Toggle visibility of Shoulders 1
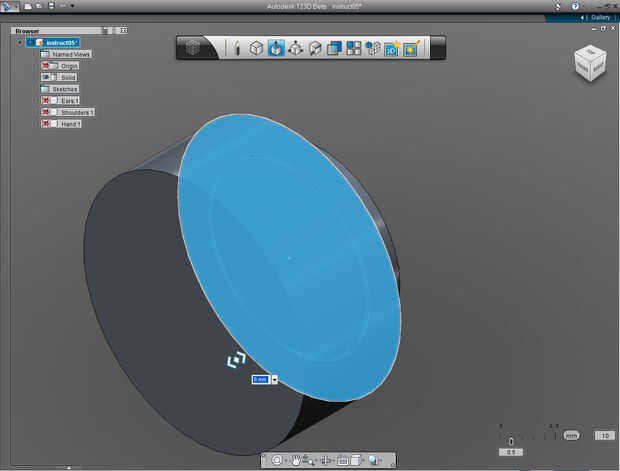The height and width of the screenshot is (471, 620). point(45,112)
